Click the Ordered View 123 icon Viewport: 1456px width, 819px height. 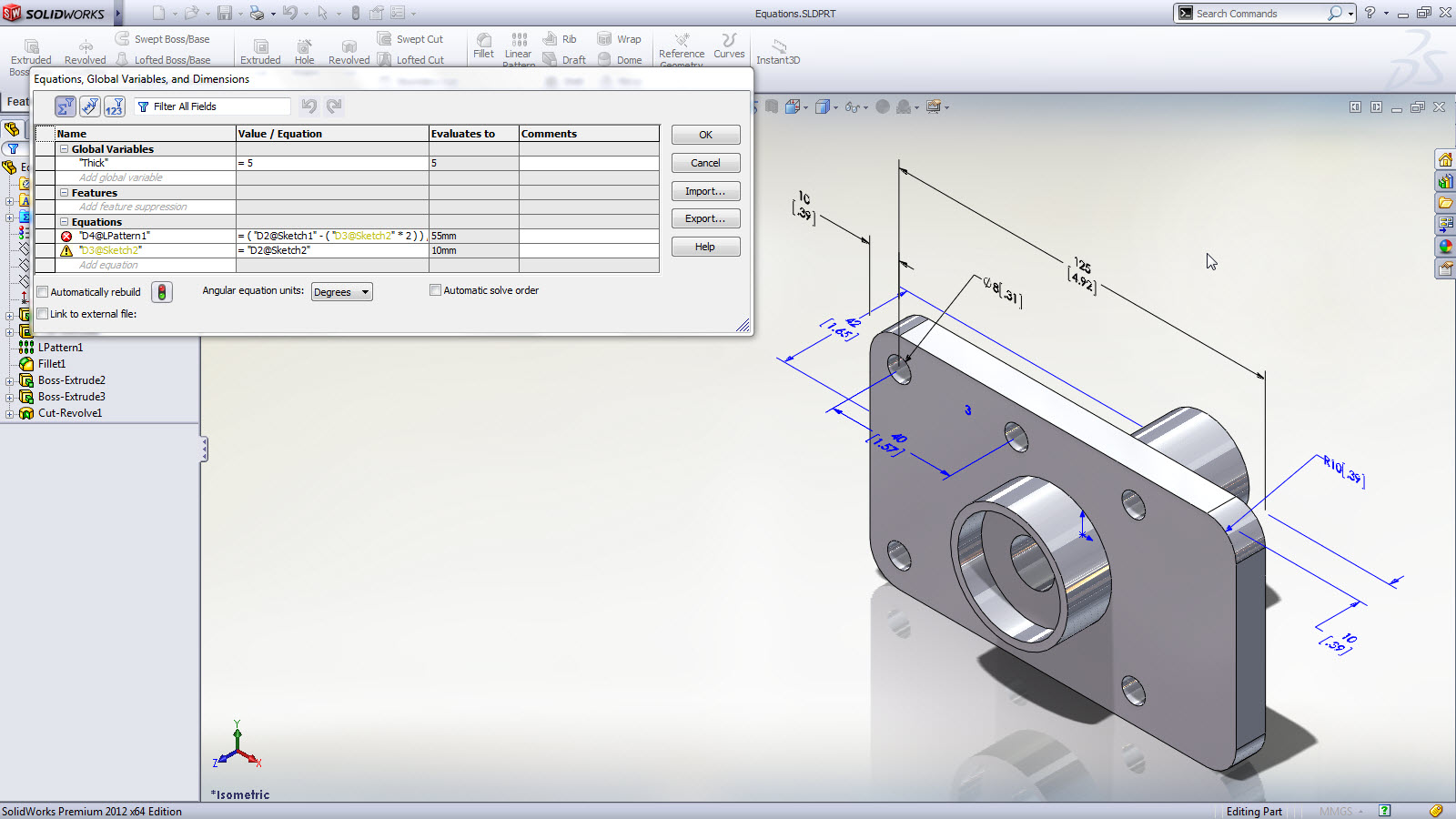pyautogui.click(x=114, y=106)
